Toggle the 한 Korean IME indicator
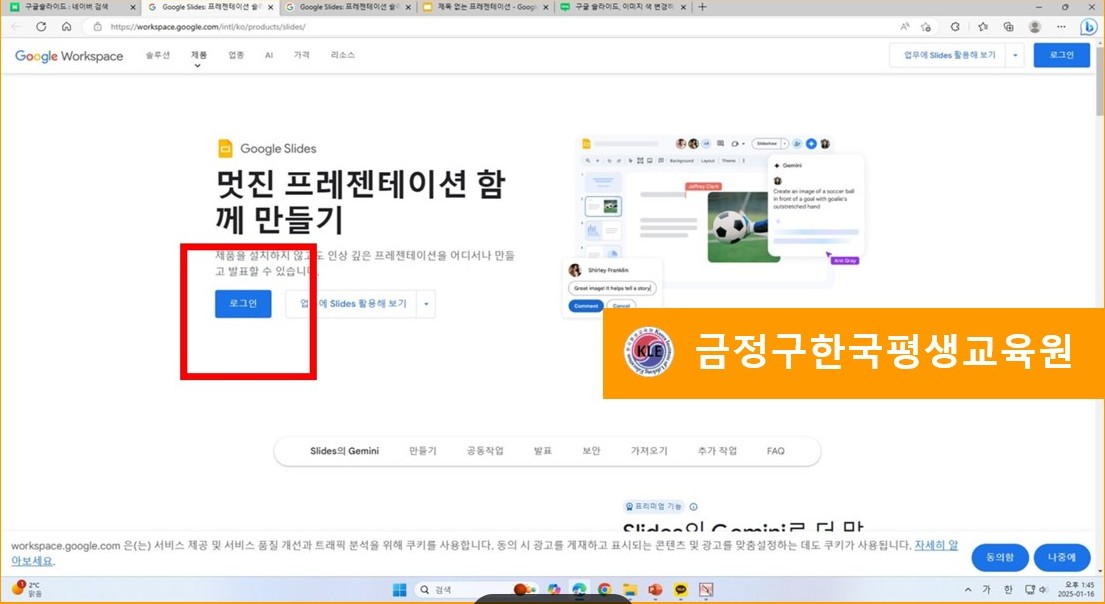Viewport: 1105px width, 604px height. 1008,590
